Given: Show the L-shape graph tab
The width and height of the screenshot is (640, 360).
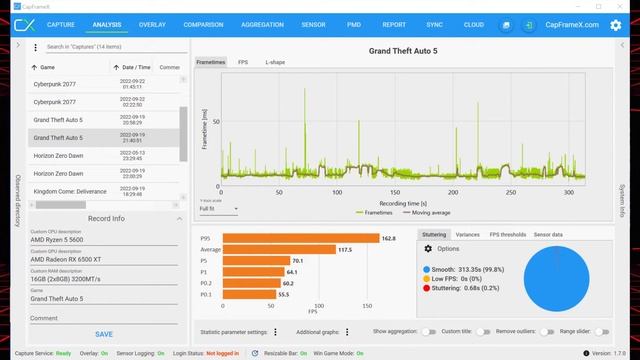Looking at the screenshot, I should pyautogui.click(x=275, y=62).
